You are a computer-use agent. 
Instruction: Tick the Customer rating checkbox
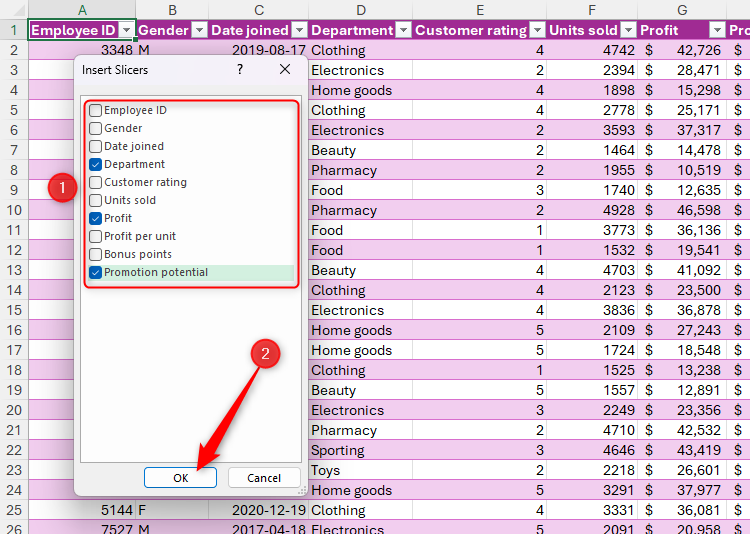(x=96, y=182)
